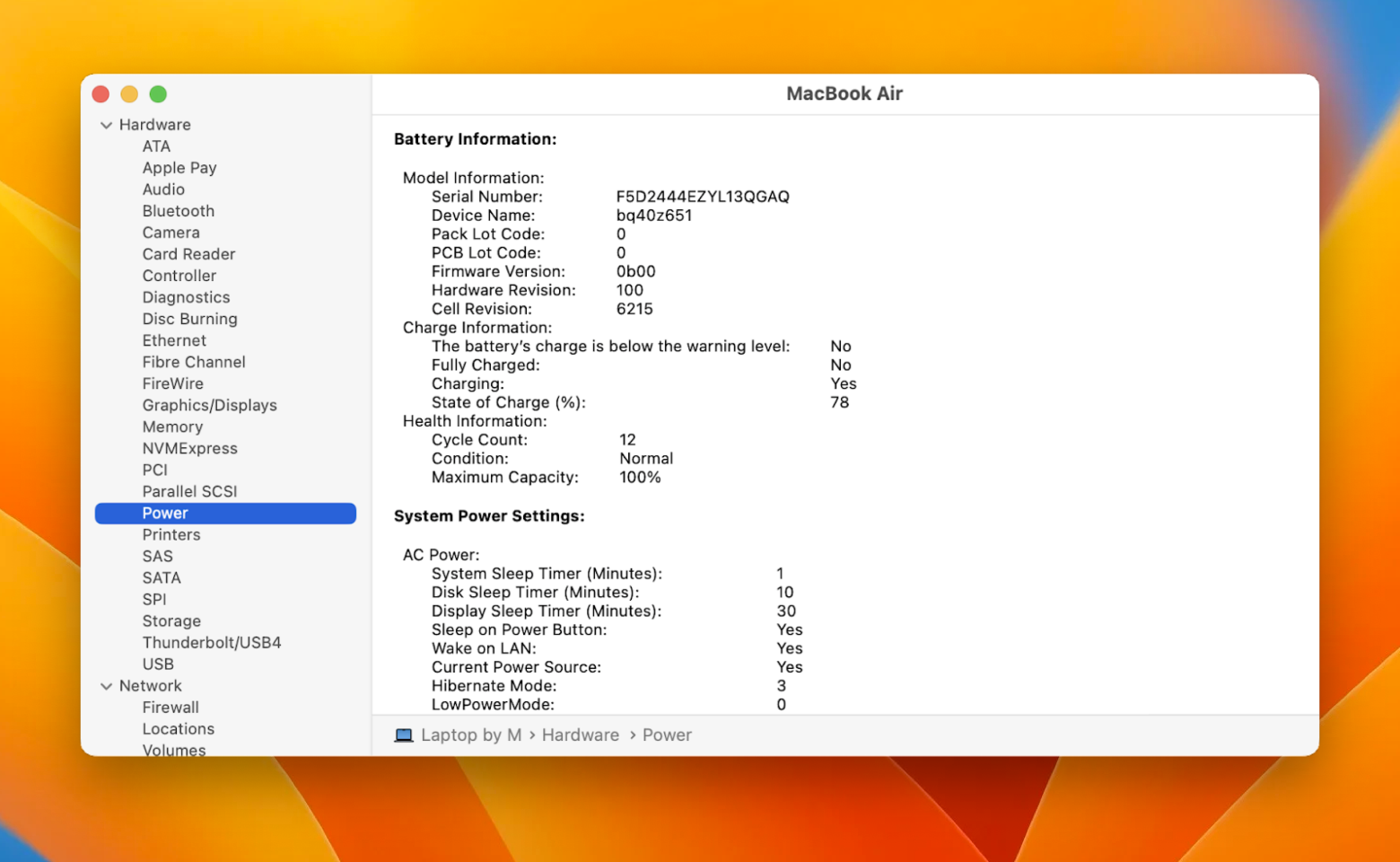View USB device details
Viewport: 1400px width, 862px height.
[158, 664]
